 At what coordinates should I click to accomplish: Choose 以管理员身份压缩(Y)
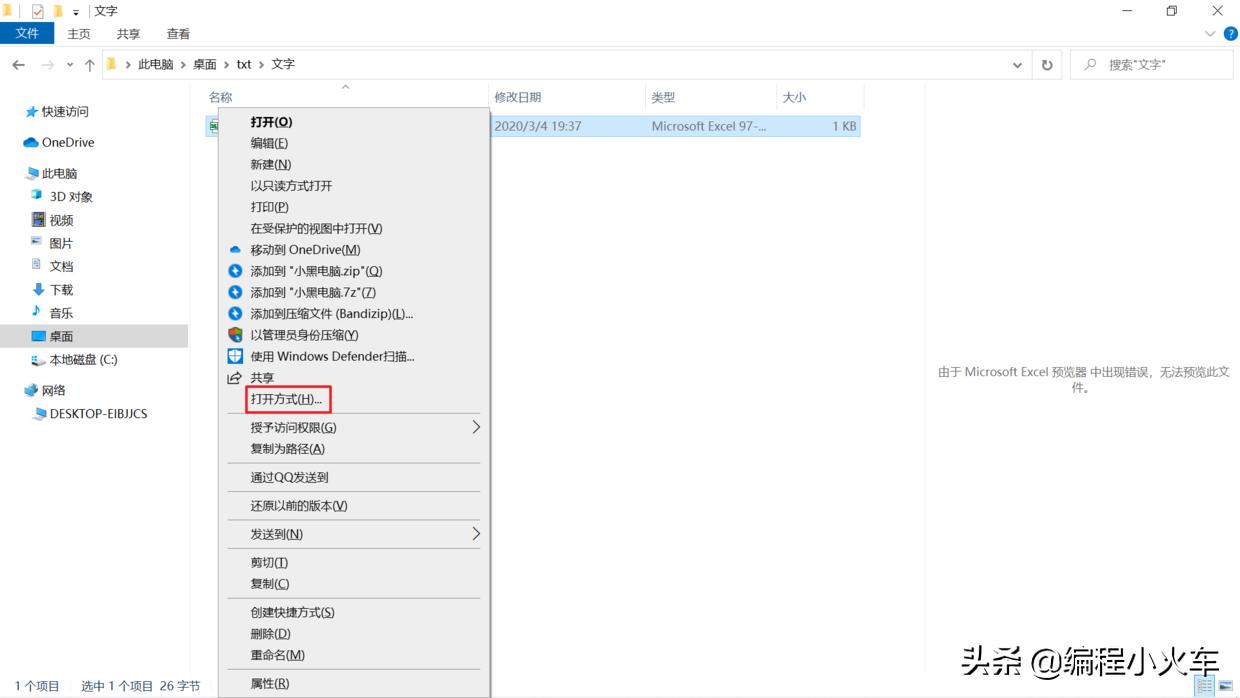click(354, 335)
